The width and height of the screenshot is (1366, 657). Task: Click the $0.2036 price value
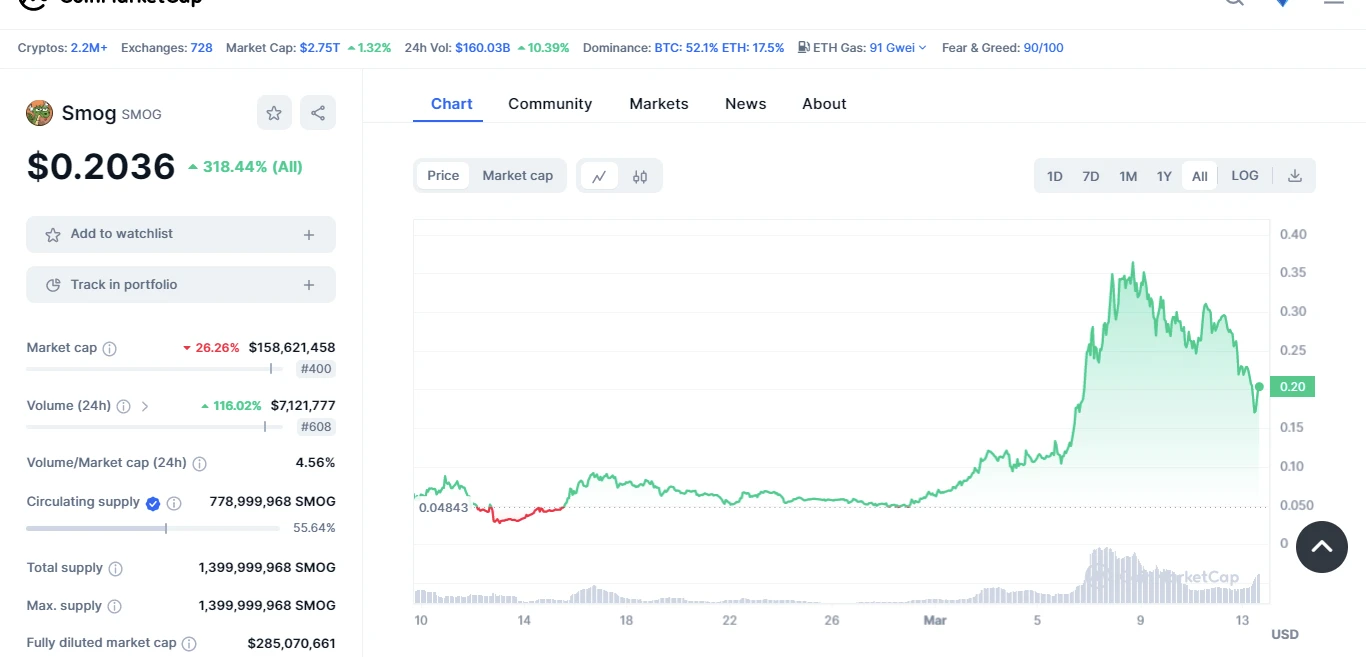(101, 167)
